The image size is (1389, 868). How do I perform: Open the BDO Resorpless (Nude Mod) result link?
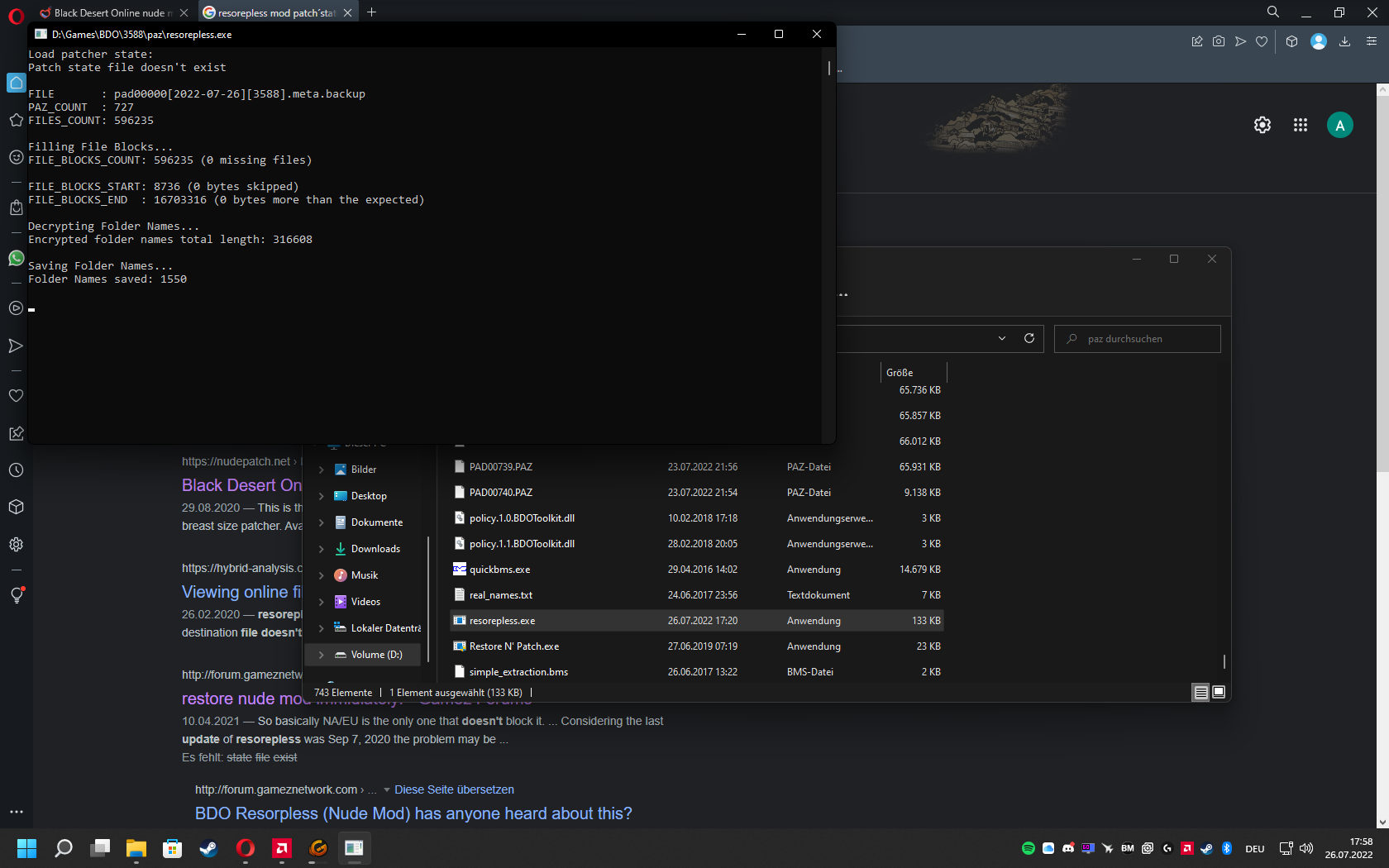[x=413, y=813]
